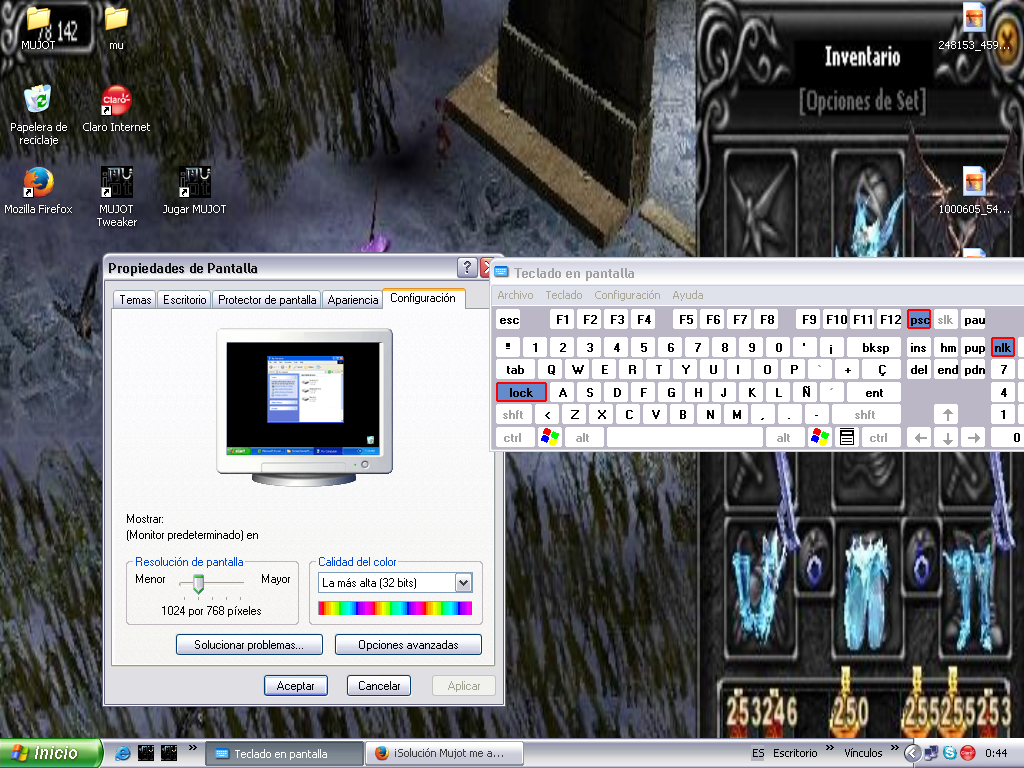This screenshot has width=1024, height=768.
Task: Toggle the nlk num lock key
Action: pos(1003,348)
